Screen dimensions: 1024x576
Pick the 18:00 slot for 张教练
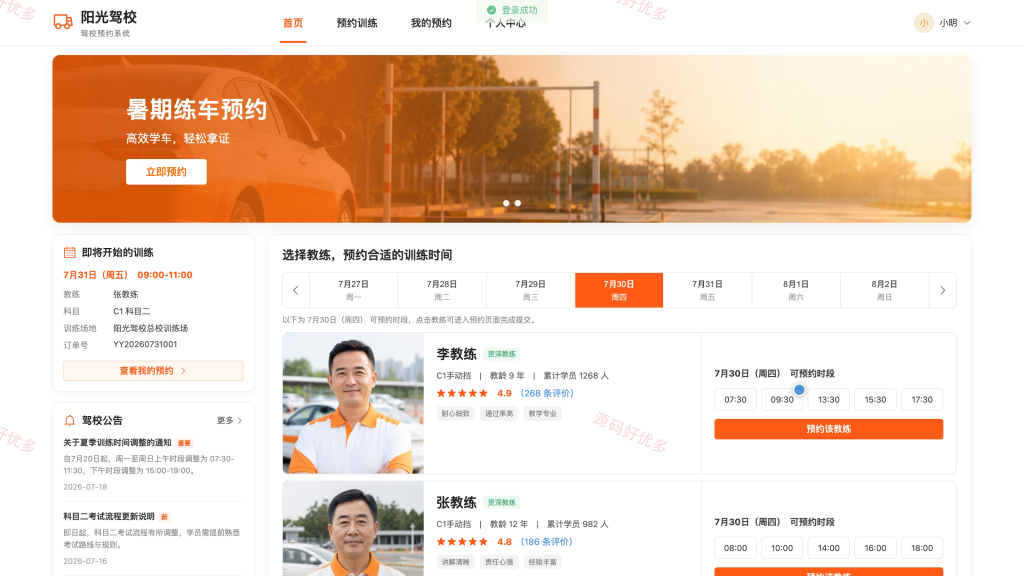click(x=922, y=548)
